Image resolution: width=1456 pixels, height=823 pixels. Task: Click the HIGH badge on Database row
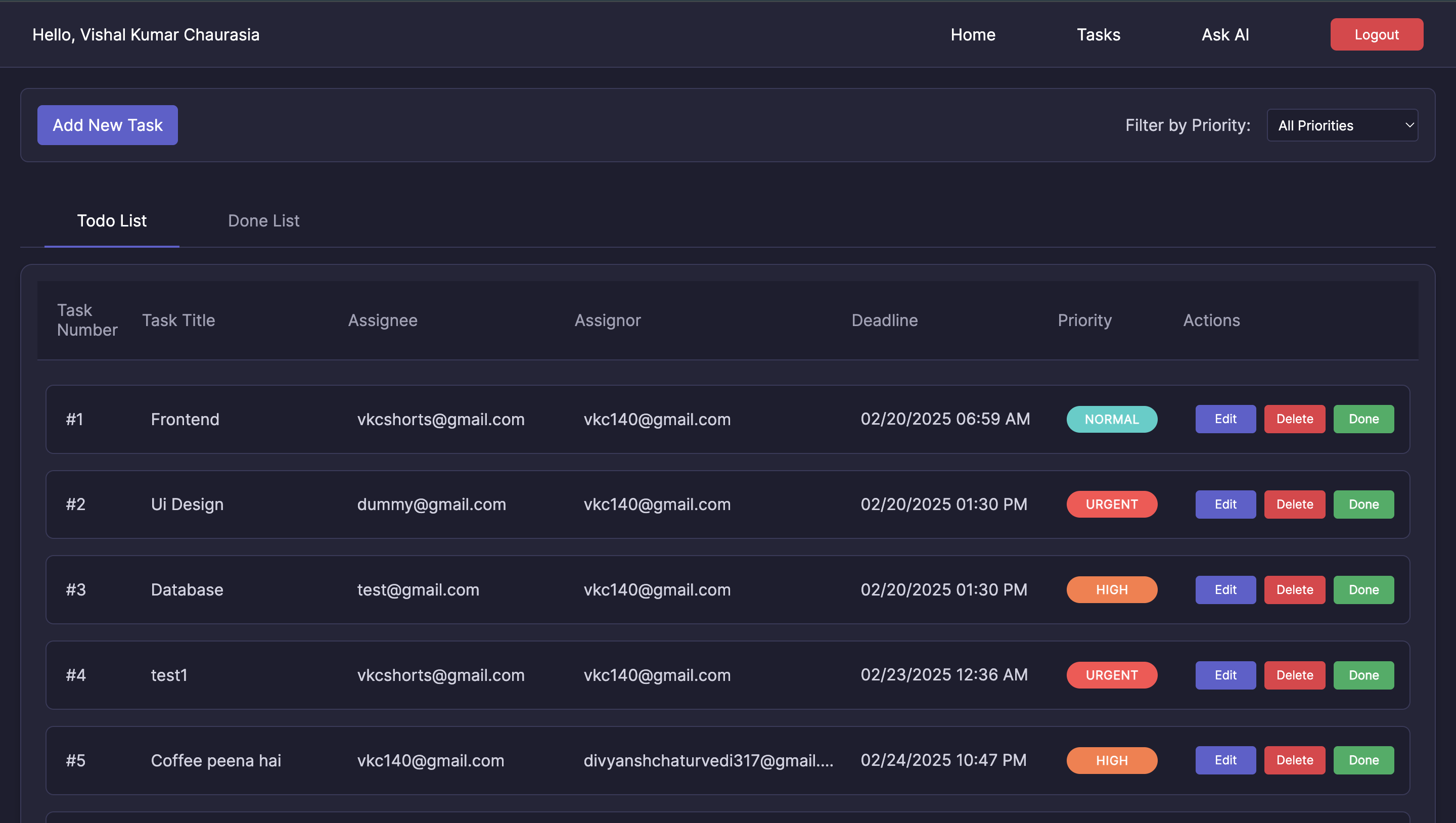[1111, 589]
